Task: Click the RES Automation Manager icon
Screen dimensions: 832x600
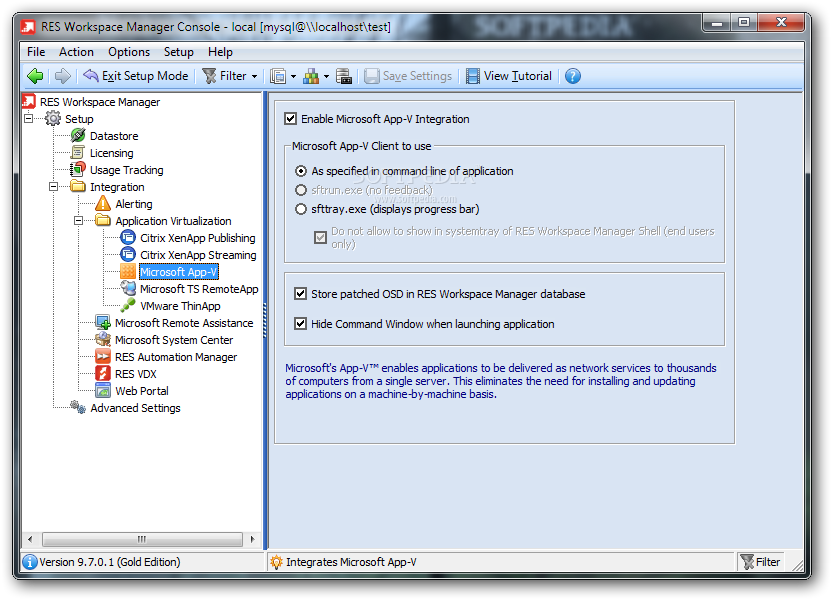Action: coord(103,356)
